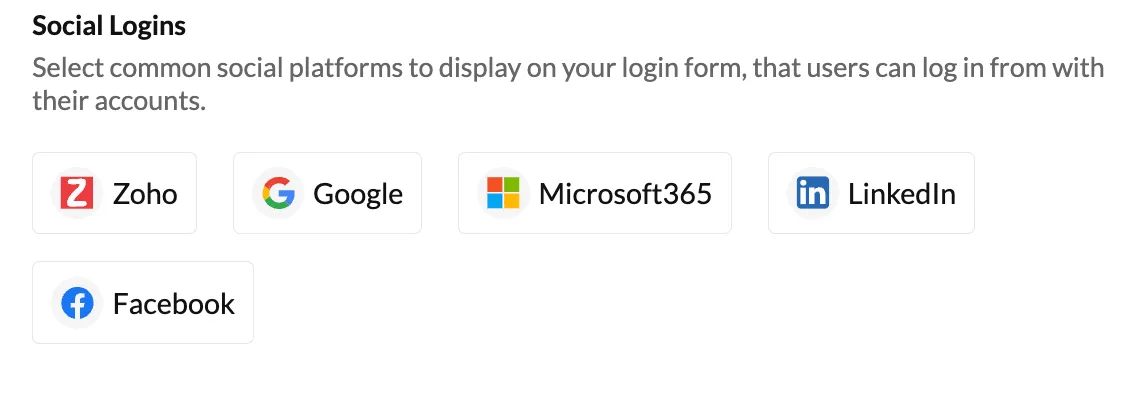Toggle Microsoft365 social login on

[595, 193]
